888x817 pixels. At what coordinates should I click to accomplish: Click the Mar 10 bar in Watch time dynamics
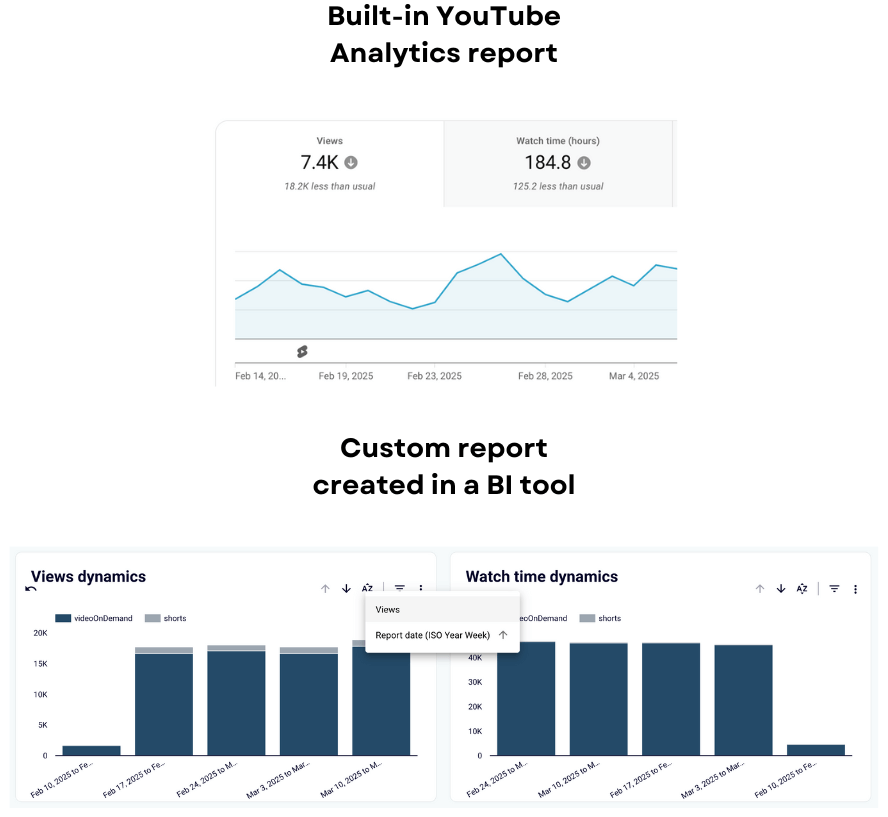click(x=599, y=699)
